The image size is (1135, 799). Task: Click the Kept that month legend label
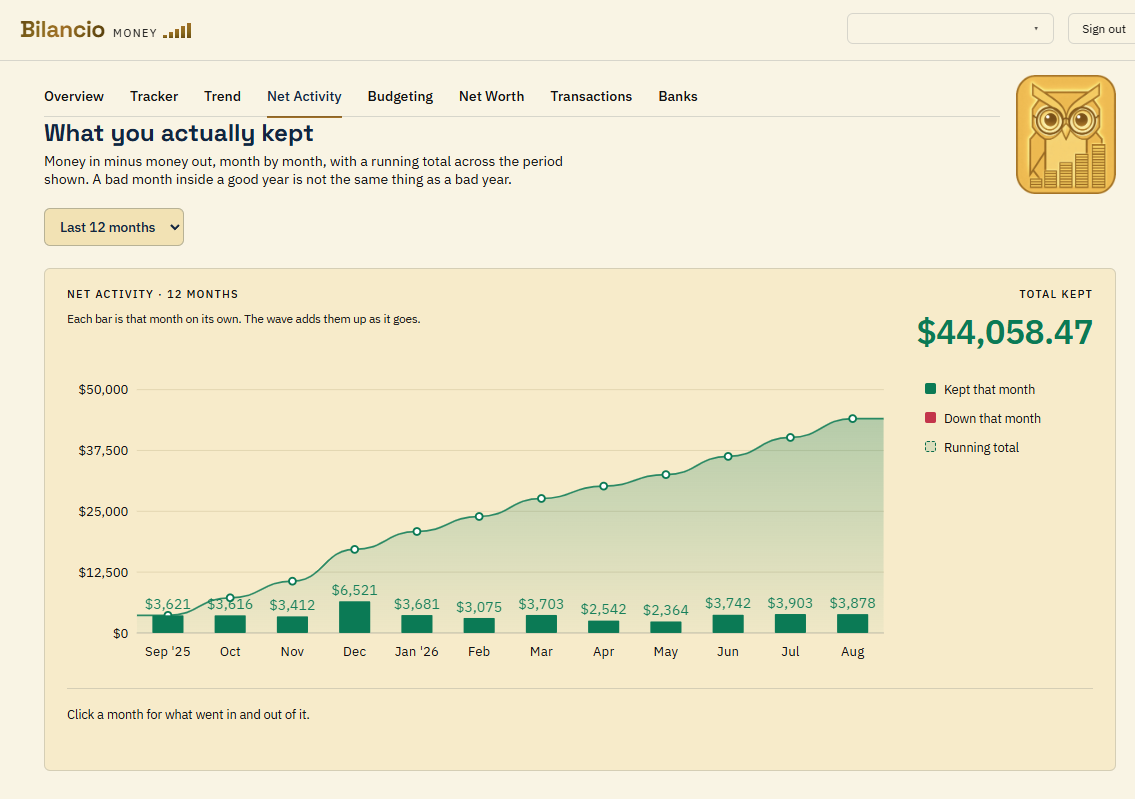989,389
